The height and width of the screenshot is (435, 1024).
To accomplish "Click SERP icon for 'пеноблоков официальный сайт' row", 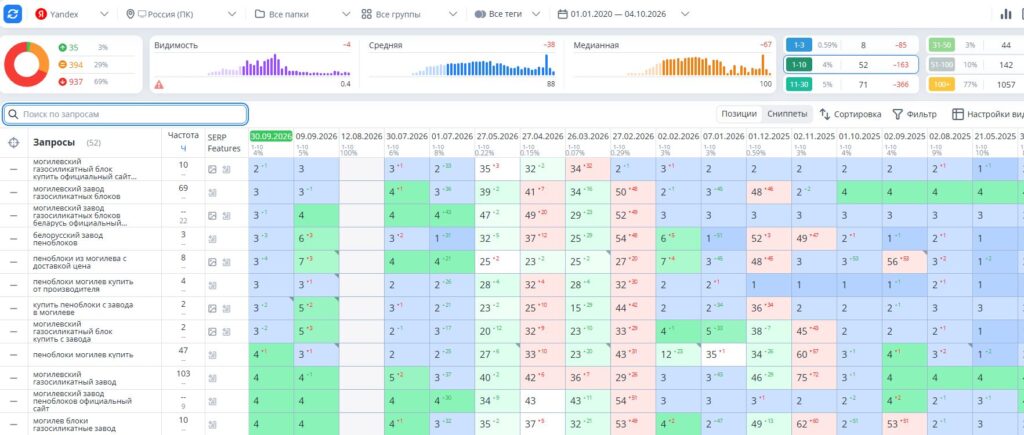I will click(x=212, y=402).
